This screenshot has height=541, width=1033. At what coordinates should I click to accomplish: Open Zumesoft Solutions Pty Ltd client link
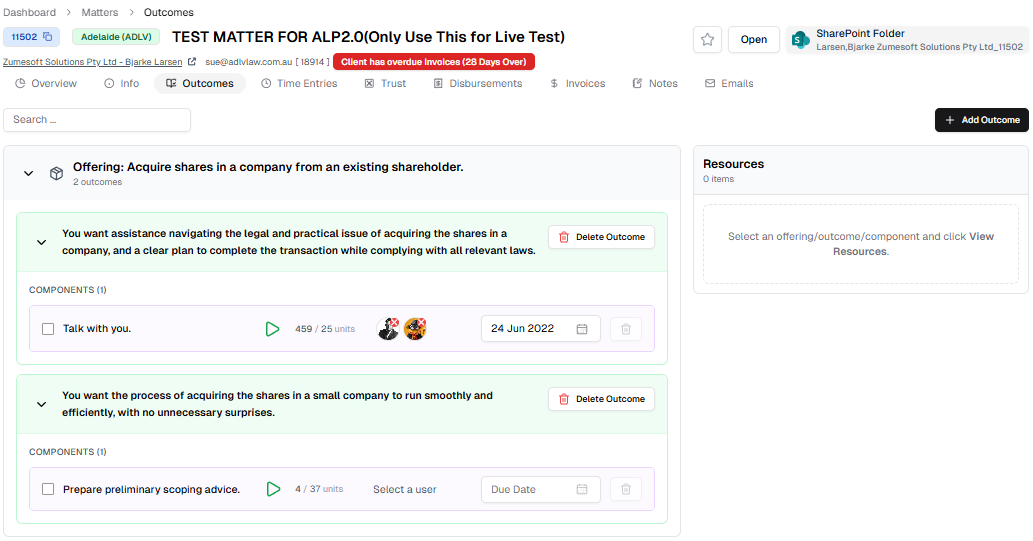click(92, 62)
